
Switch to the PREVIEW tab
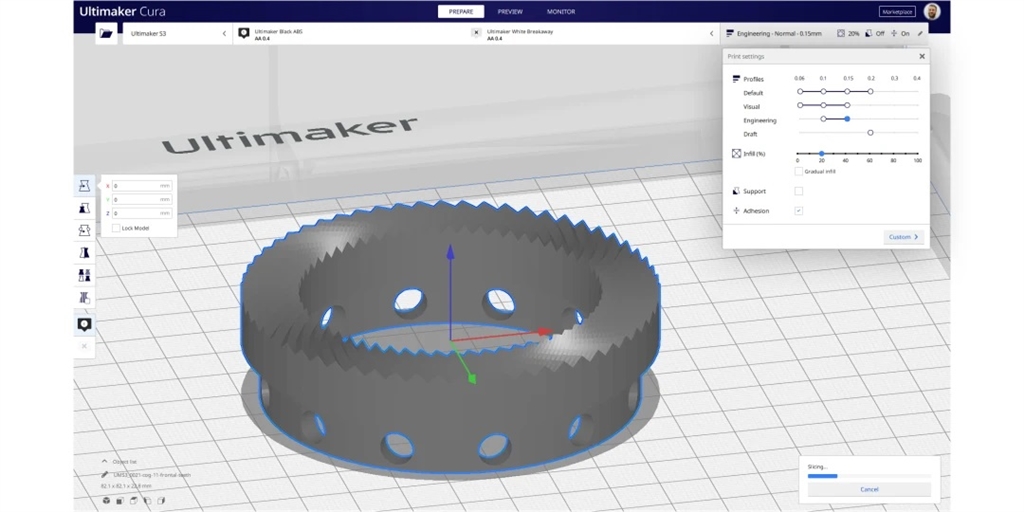[510, 11]
